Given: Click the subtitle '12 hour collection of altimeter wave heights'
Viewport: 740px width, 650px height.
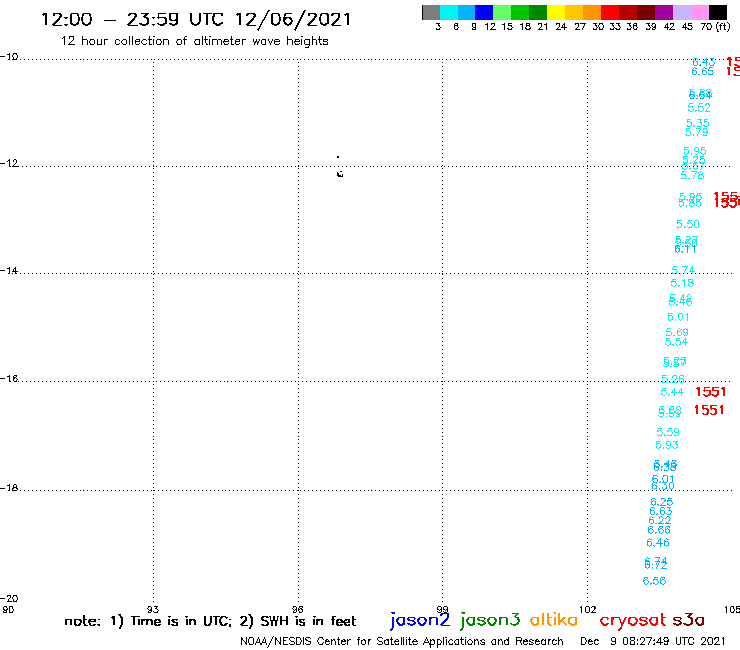Looking at the screenshot, I should click(x=194, y=41).
